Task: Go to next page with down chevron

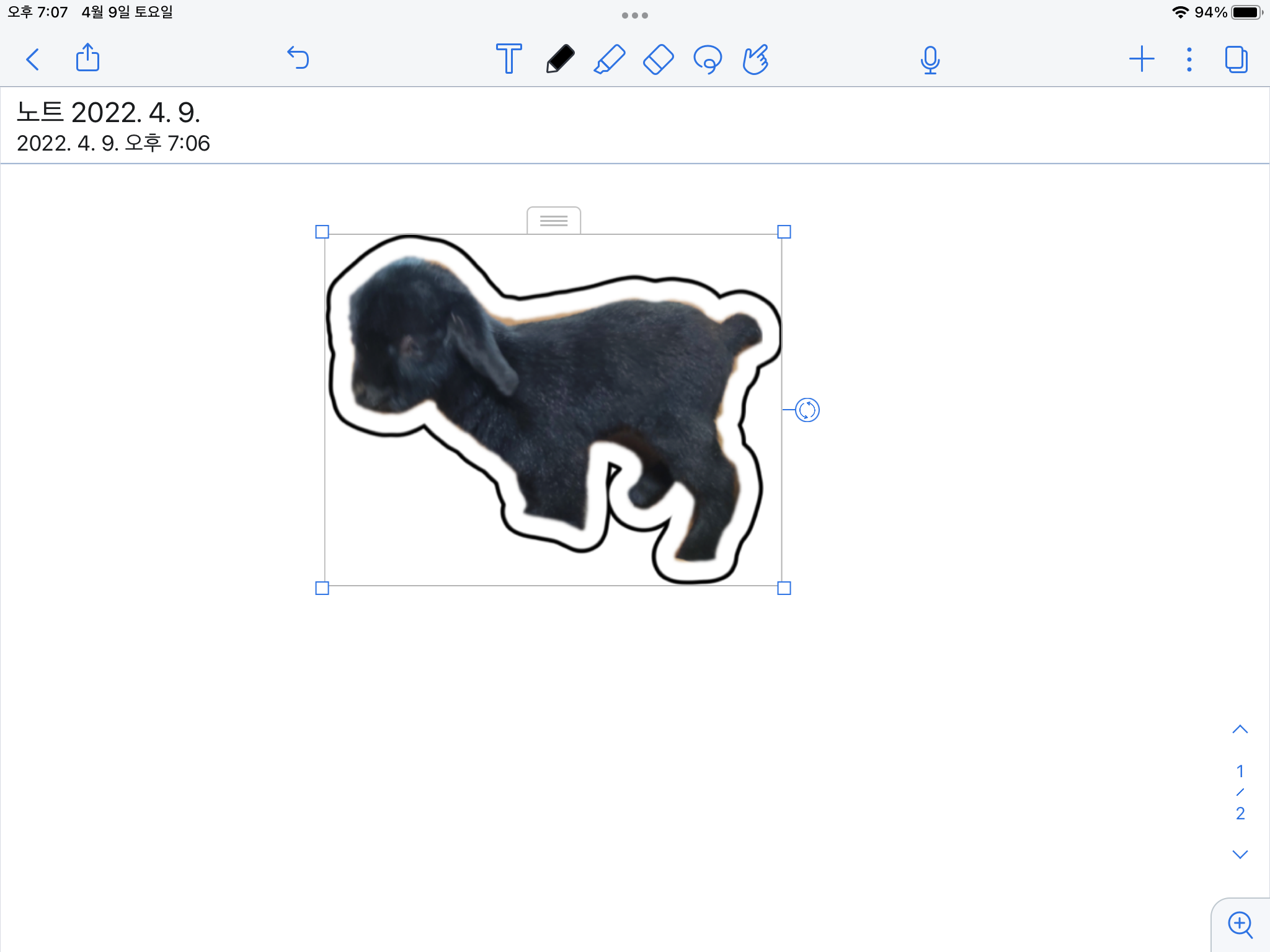Action: tap(1240, 855)
